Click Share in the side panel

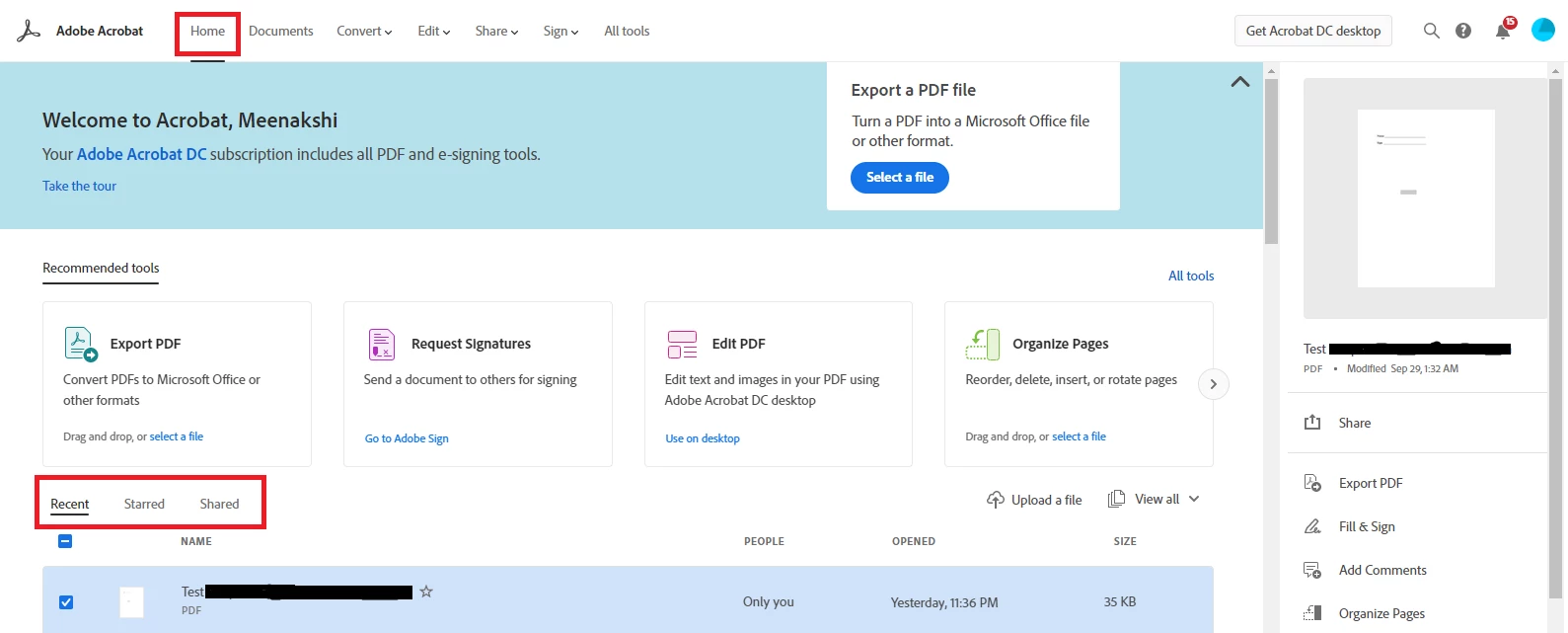click(x=1355, y=423)
